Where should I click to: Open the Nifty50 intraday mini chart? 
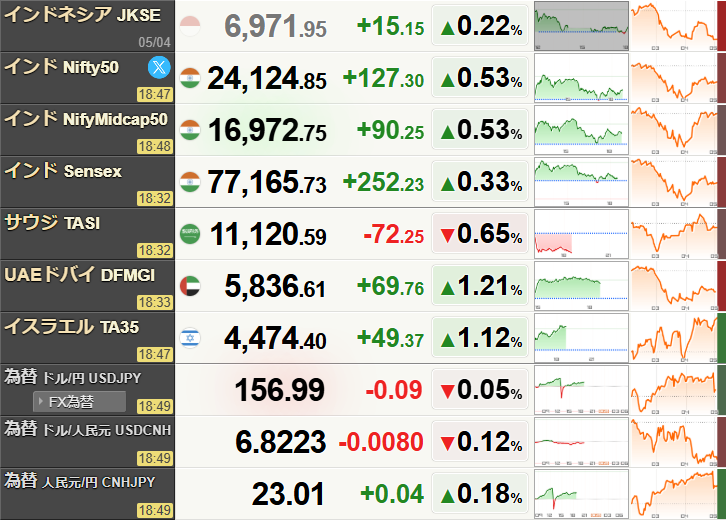pyautogui.click(x=582, y=78)
